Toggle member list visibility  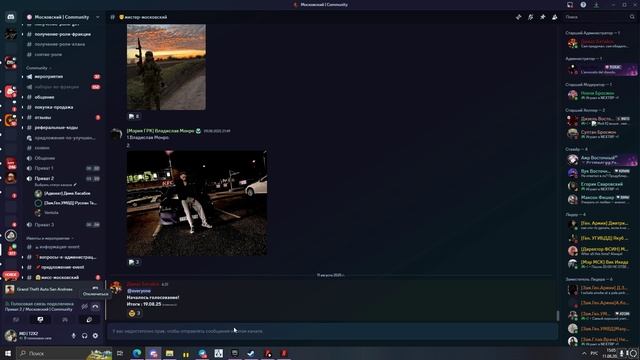pyautogui.click(x=555, y=17)
